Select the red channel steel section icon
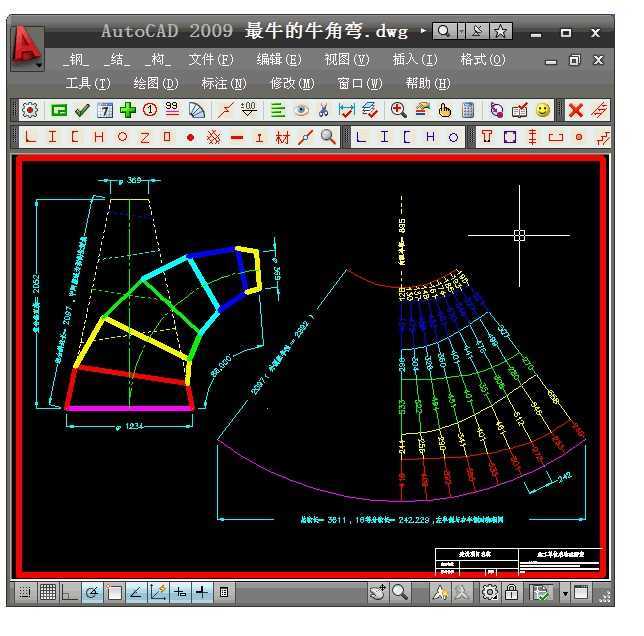This screenshot has width=644, height=636. point(75,136)
